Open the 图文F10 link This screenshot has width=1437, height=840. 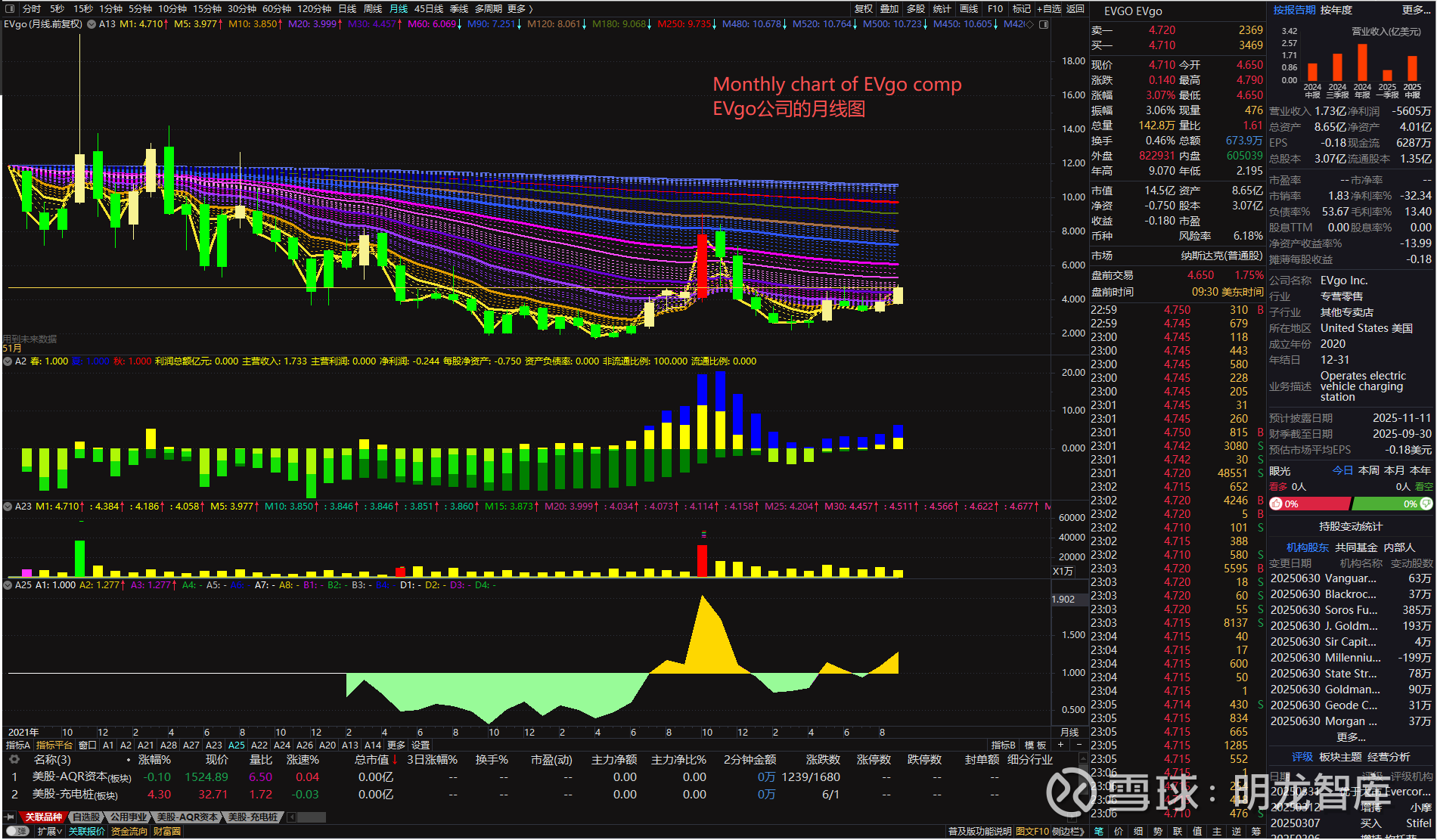1032,832
